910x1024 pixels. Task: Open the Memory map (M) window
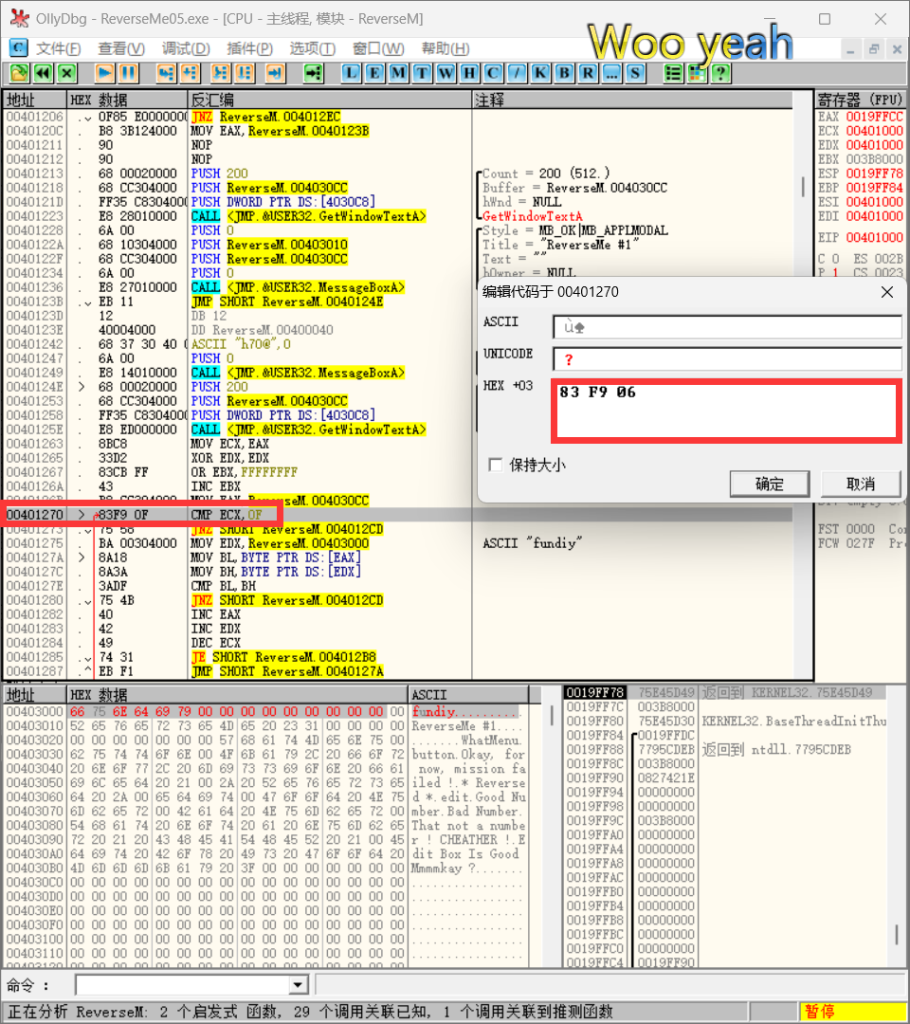pyautogui.click(x=399, y=73)
